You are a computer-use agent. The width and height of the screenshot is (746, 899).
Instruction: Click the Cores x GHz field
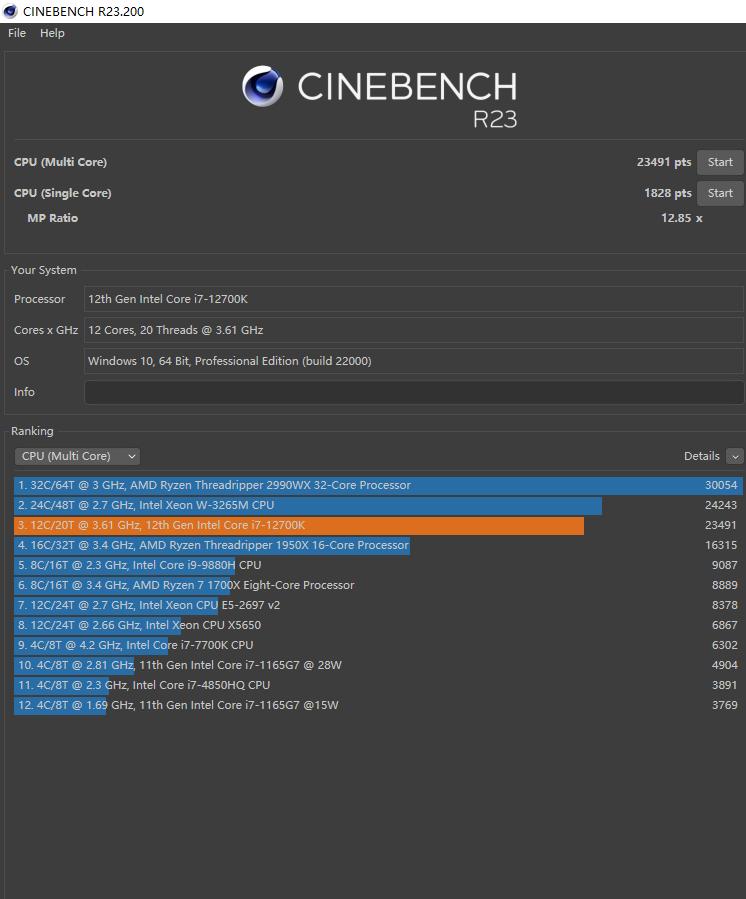point(414,330)
